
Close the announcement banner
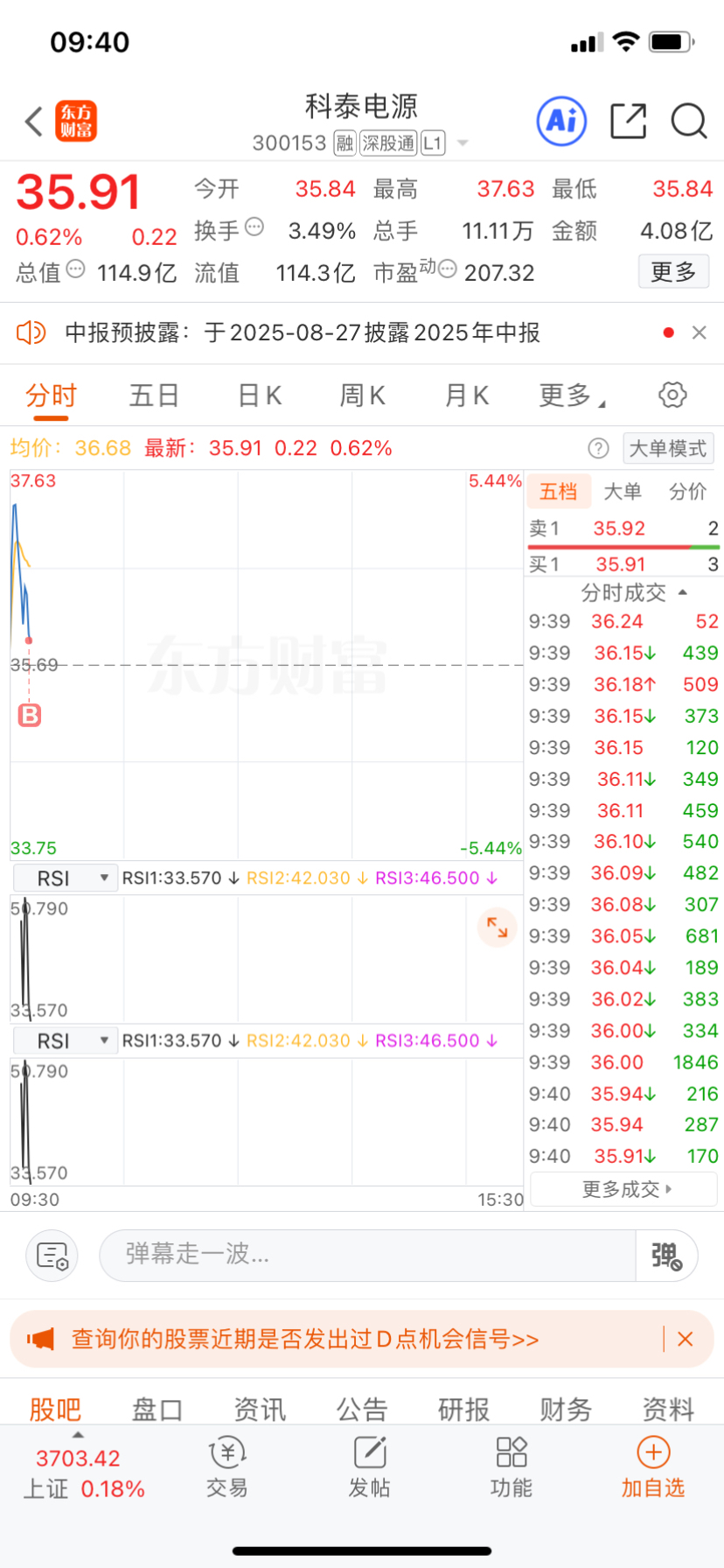point(699,332)
